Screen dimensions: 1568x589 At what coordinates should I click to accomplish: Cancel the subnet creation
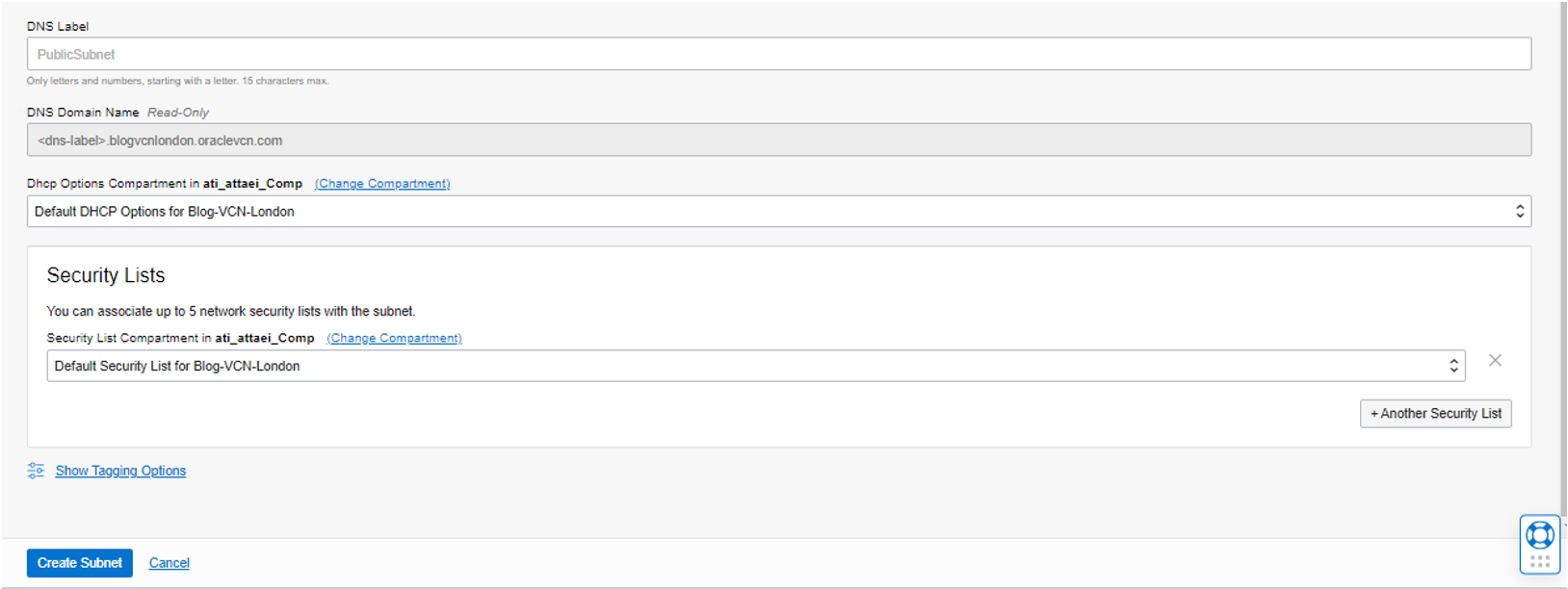[169, 563]
